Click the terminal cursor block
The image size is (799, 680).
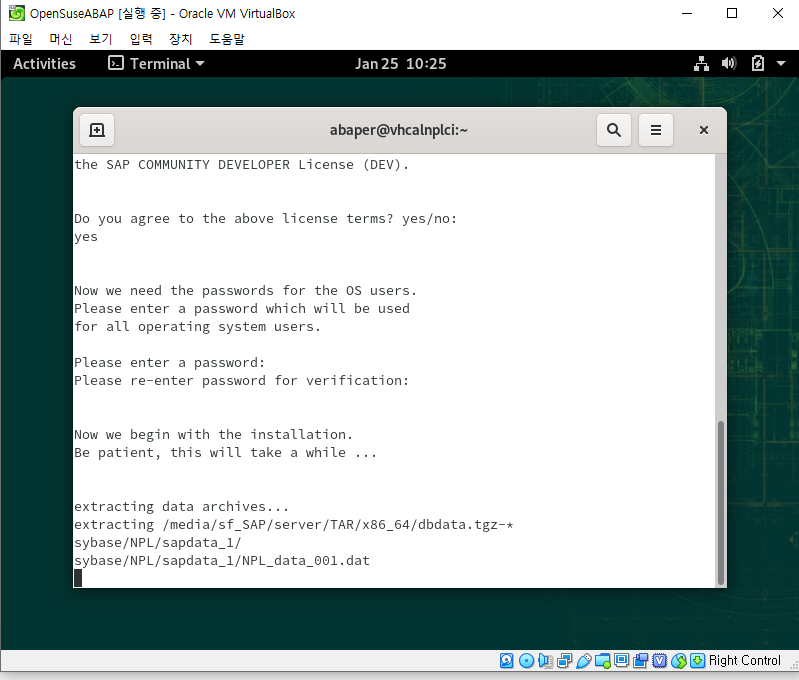78,578
